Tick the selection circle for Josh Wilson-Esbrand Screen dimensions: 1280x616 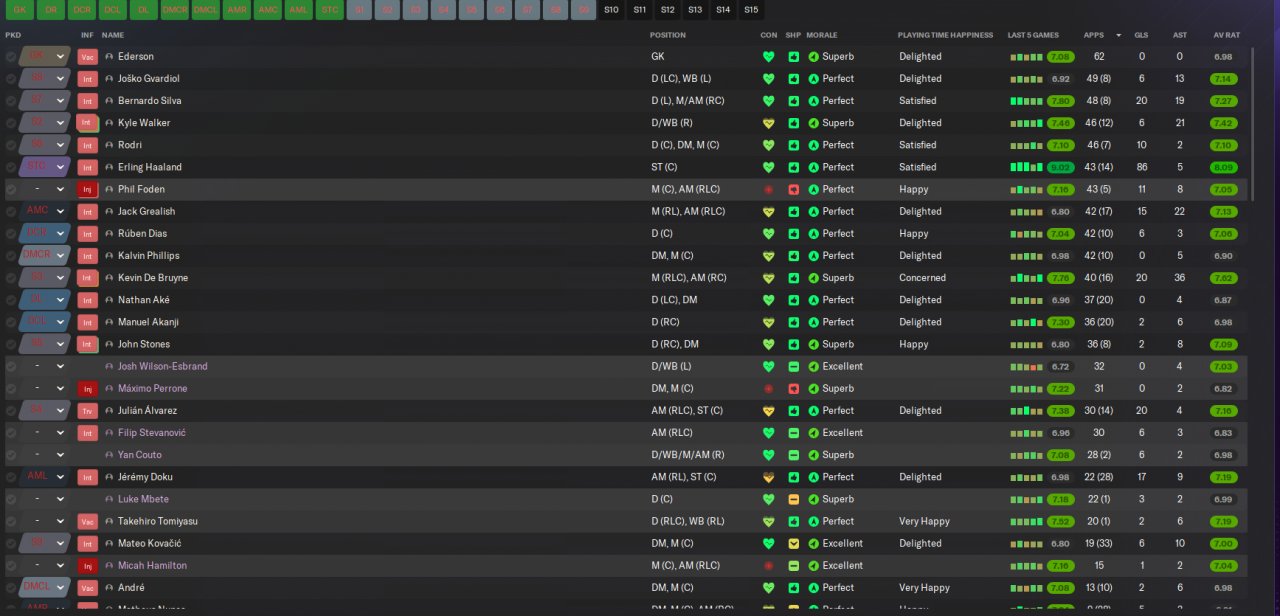pos(11,367)
